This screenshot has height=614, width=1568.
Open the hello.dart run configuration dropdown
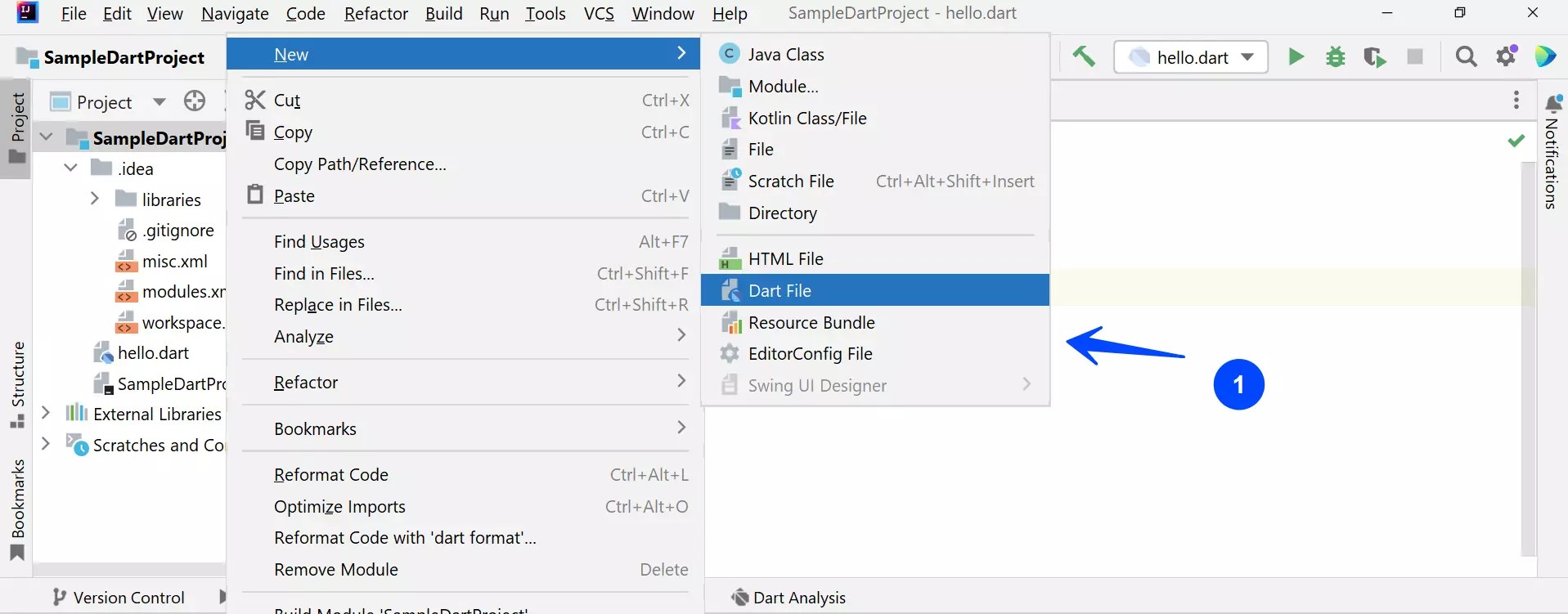pyautogui.click(x=1191, y=57)
